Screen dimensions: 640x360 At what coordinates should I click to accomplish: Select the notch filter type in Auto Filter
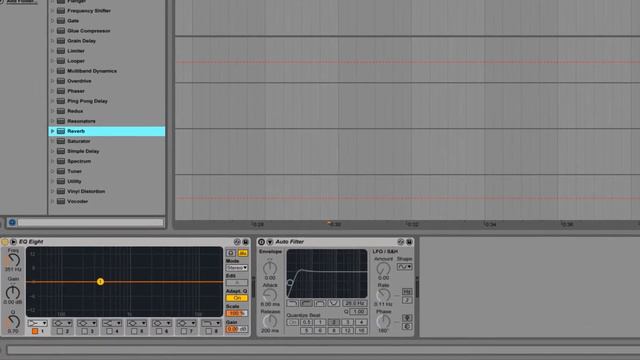pyautogui.click(x=334, y=303)
